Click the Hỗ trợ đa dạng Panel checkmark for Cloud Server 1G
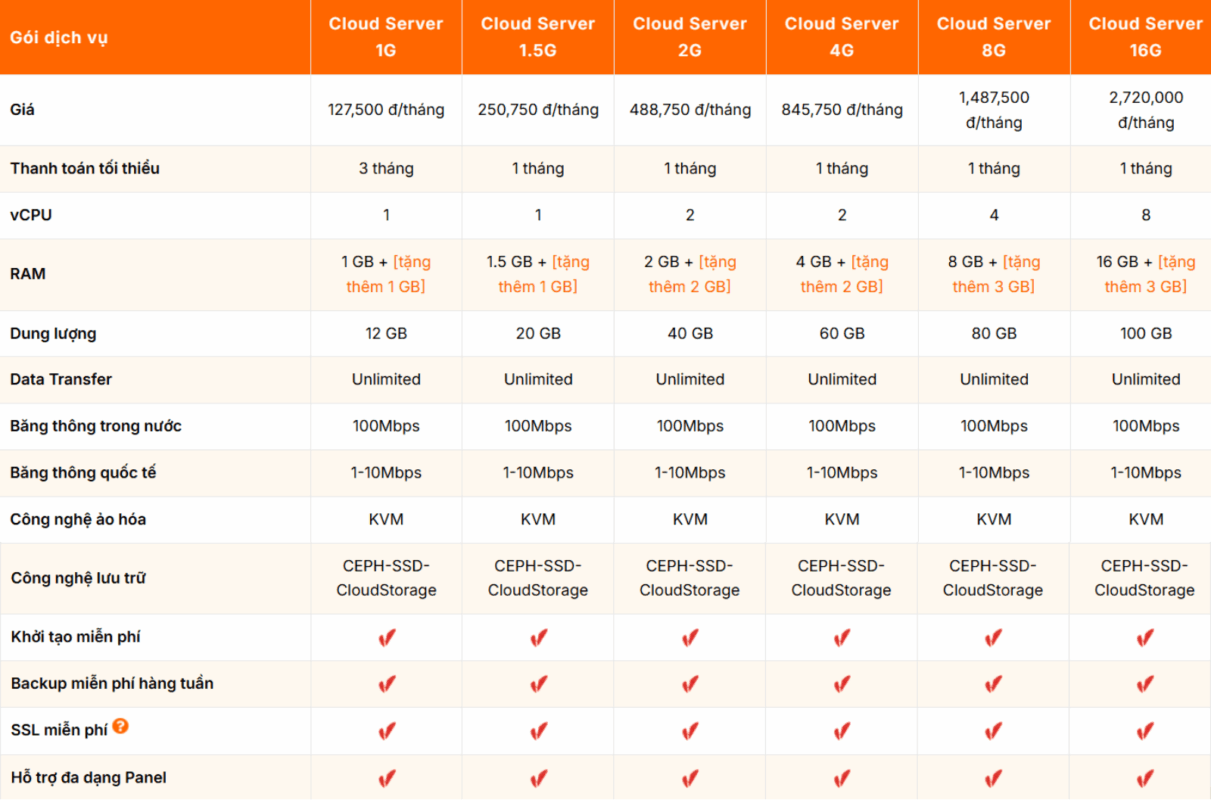The image size is (1211, 800). (387, 779)
